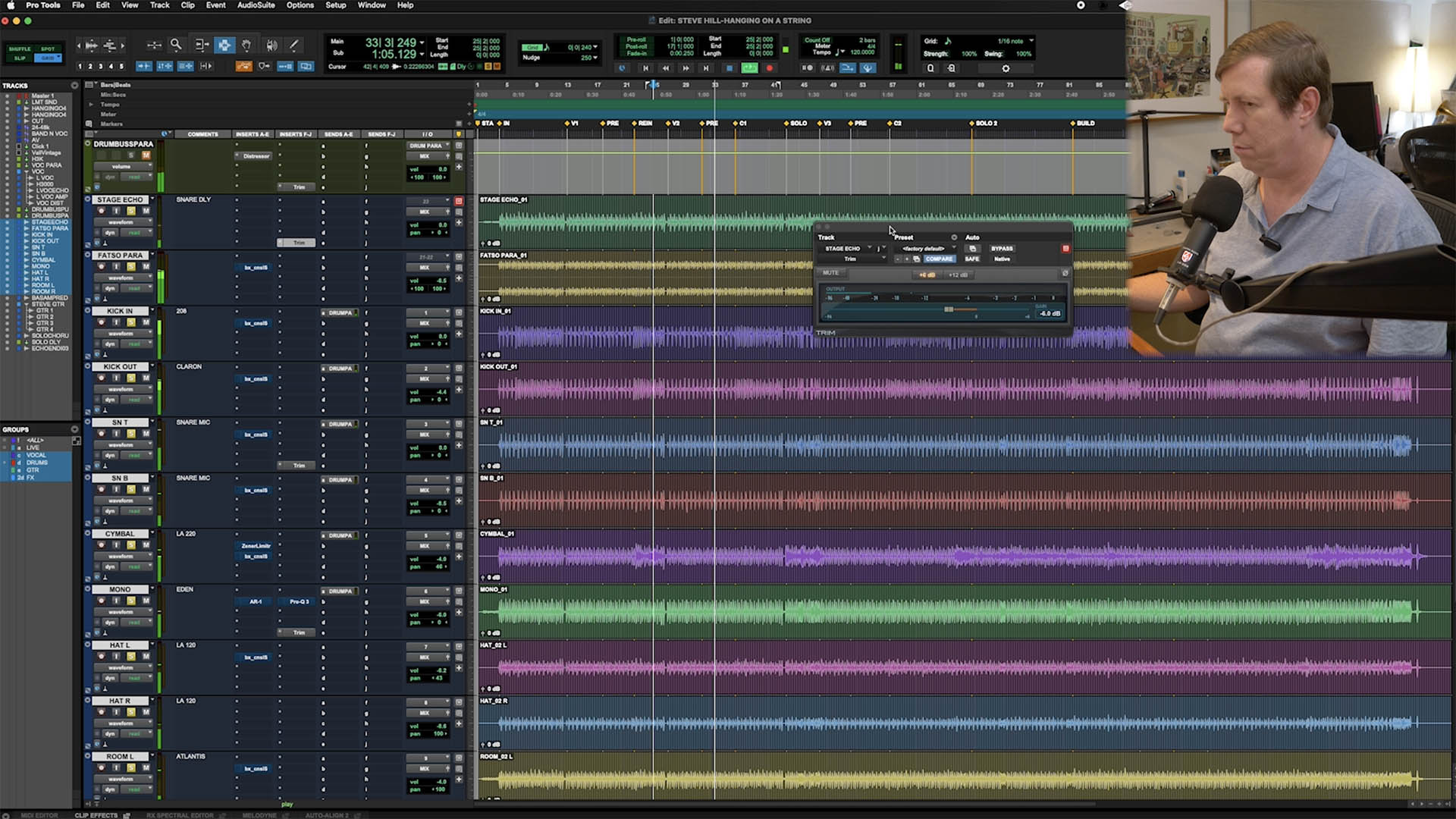Adjust the Trim plugin gain slider handle
The image size is (1456, 819).
(x=949, y=309)
